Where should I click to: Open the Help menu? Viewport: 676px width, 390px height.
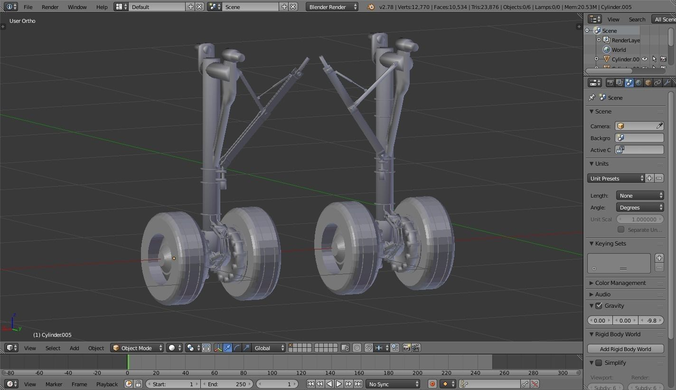(102, 7)
